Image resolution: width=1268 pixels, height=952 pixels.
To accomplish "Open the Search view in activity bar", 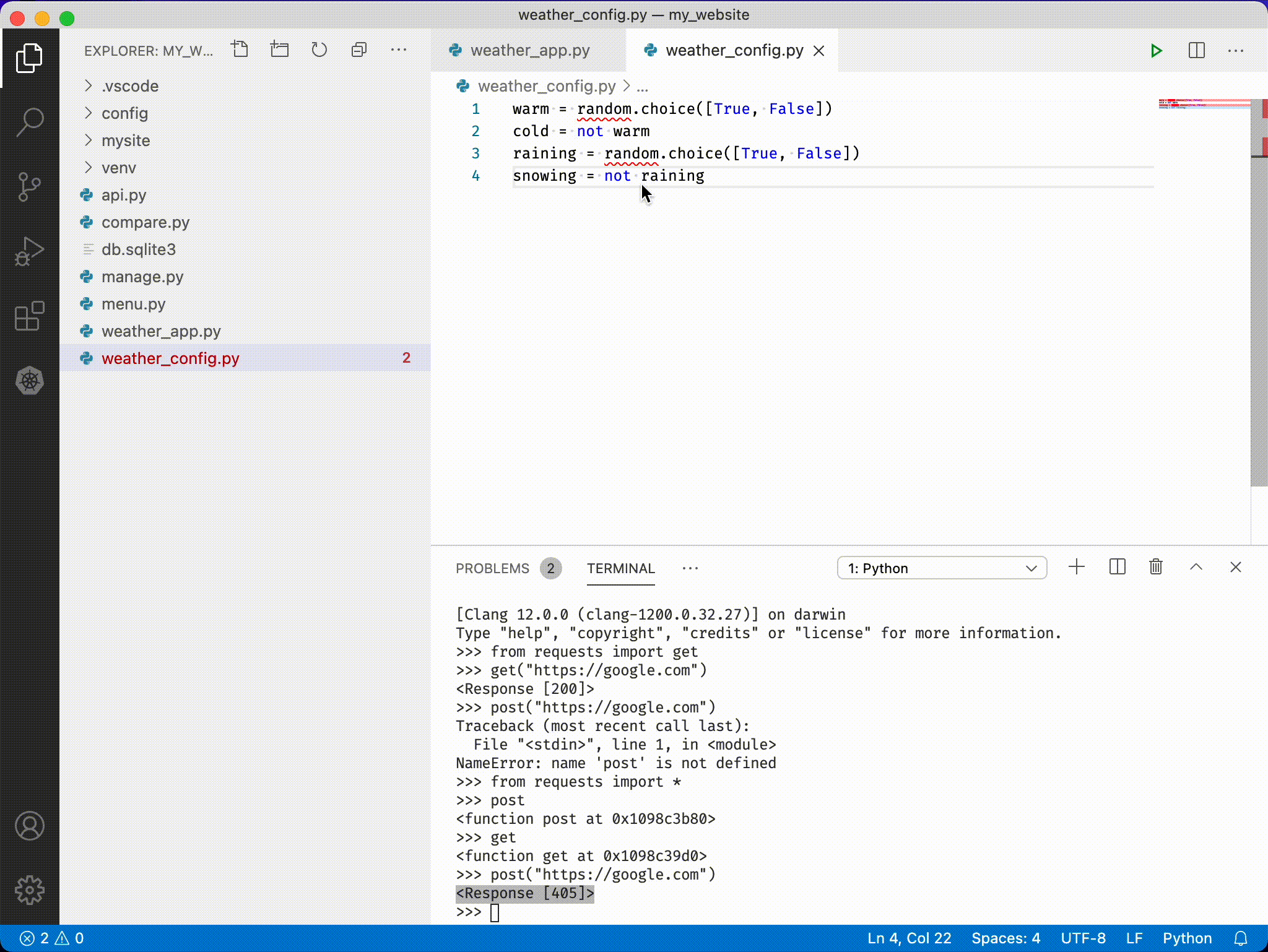I will (x=29, y=122).
